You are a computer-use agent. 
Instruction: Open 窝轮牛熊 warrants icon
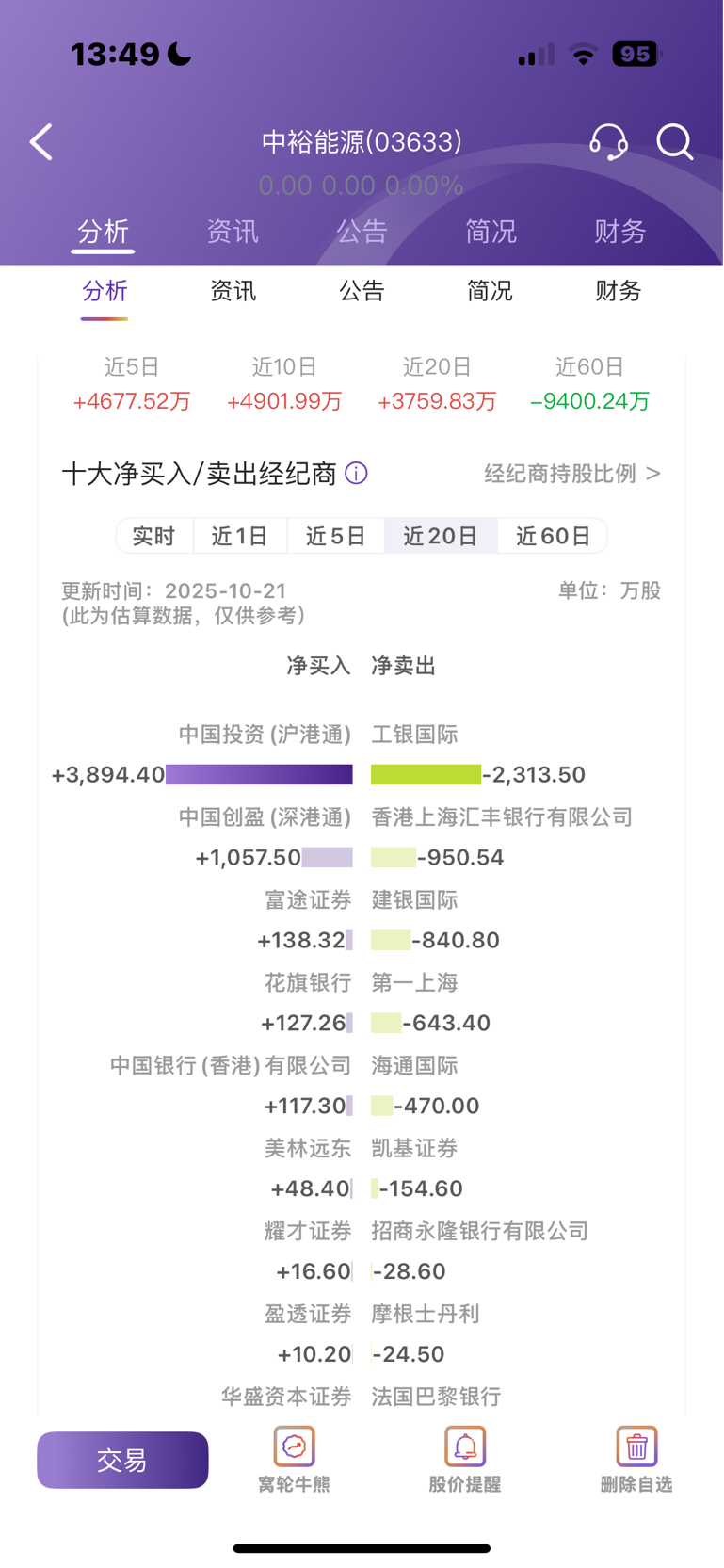pos(294,1448)
